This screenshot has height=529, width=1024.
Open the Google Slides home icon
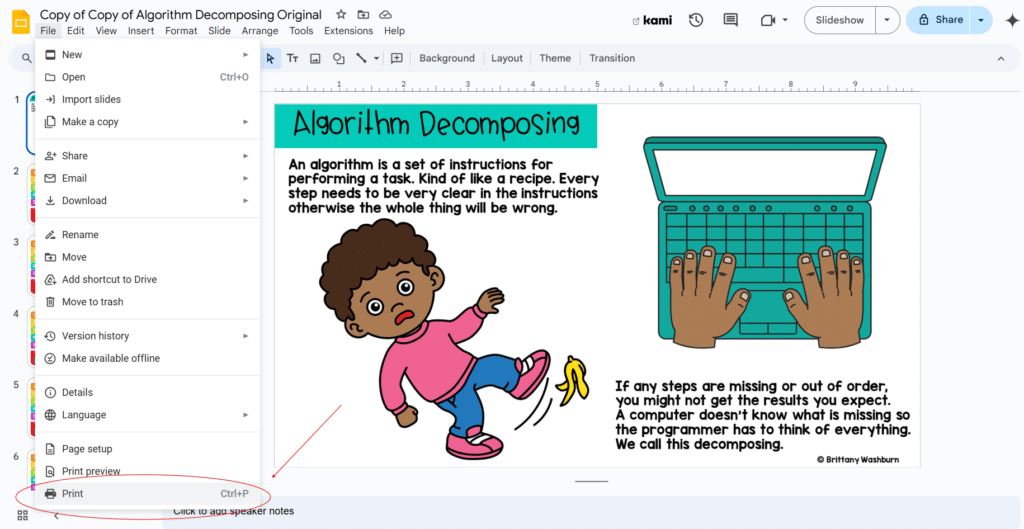[x=21, y=22]
